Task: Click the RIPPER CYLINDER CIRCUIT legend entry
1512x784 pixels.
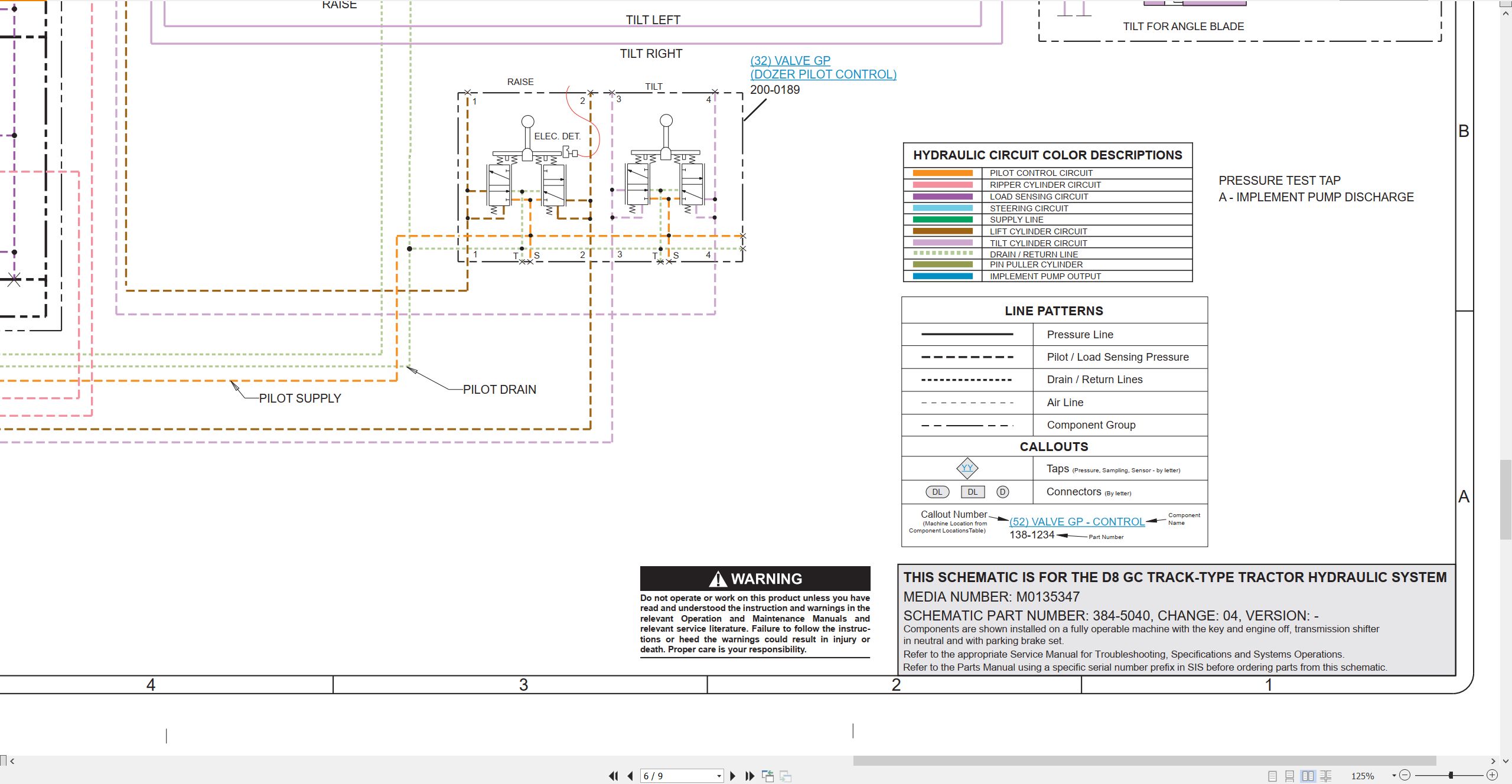Action: [x=1045, y=185]
